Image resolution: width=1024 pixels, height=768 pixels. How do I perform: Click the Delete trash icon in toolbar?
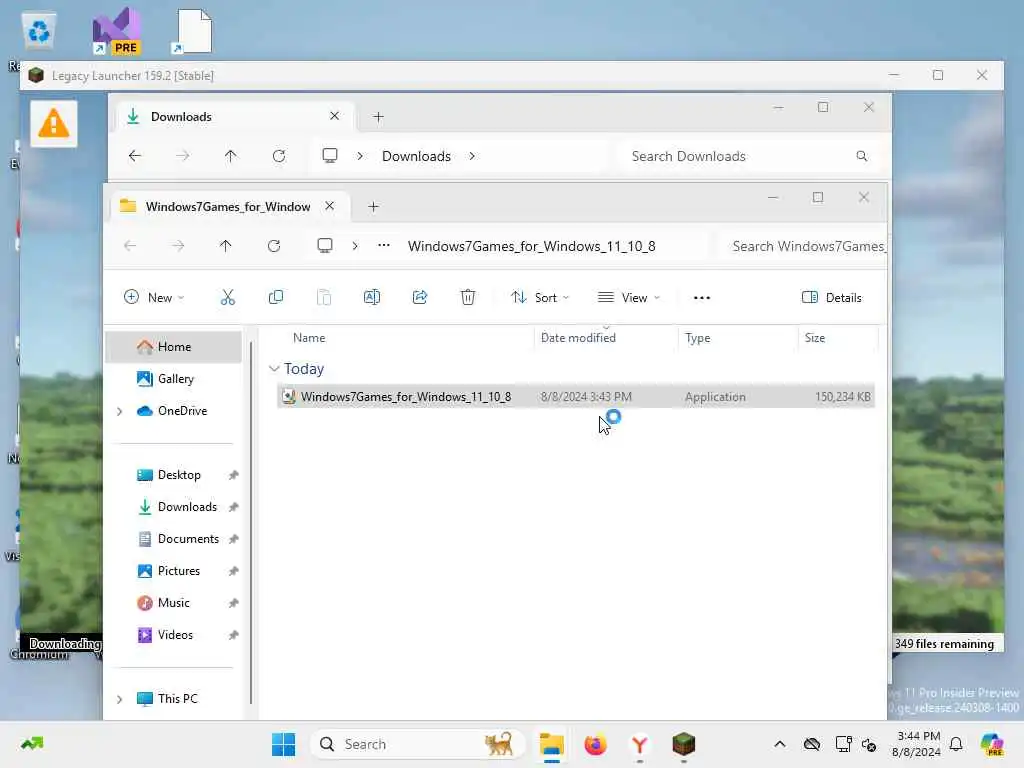click(468, 298)
